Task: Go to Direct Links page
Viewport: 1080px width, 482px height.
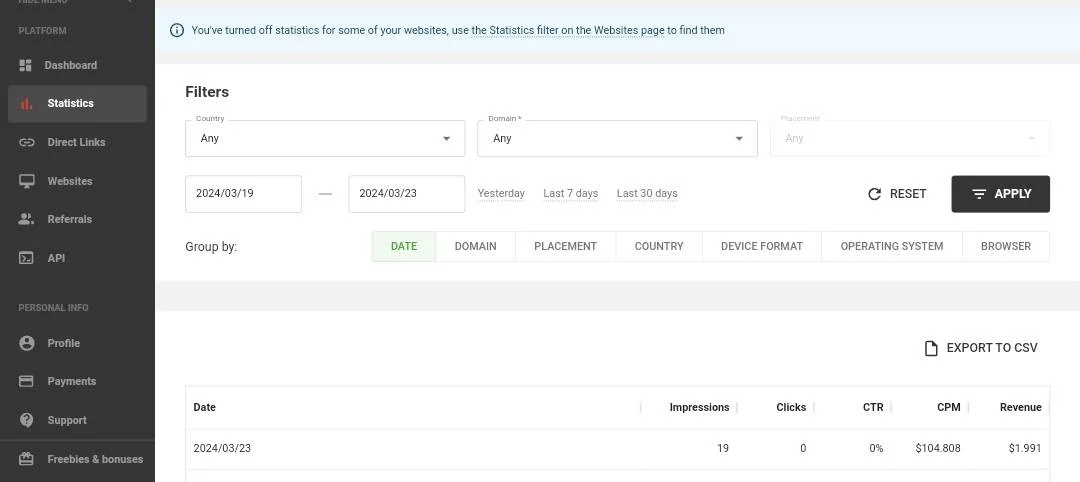Action: coord(77,143)
